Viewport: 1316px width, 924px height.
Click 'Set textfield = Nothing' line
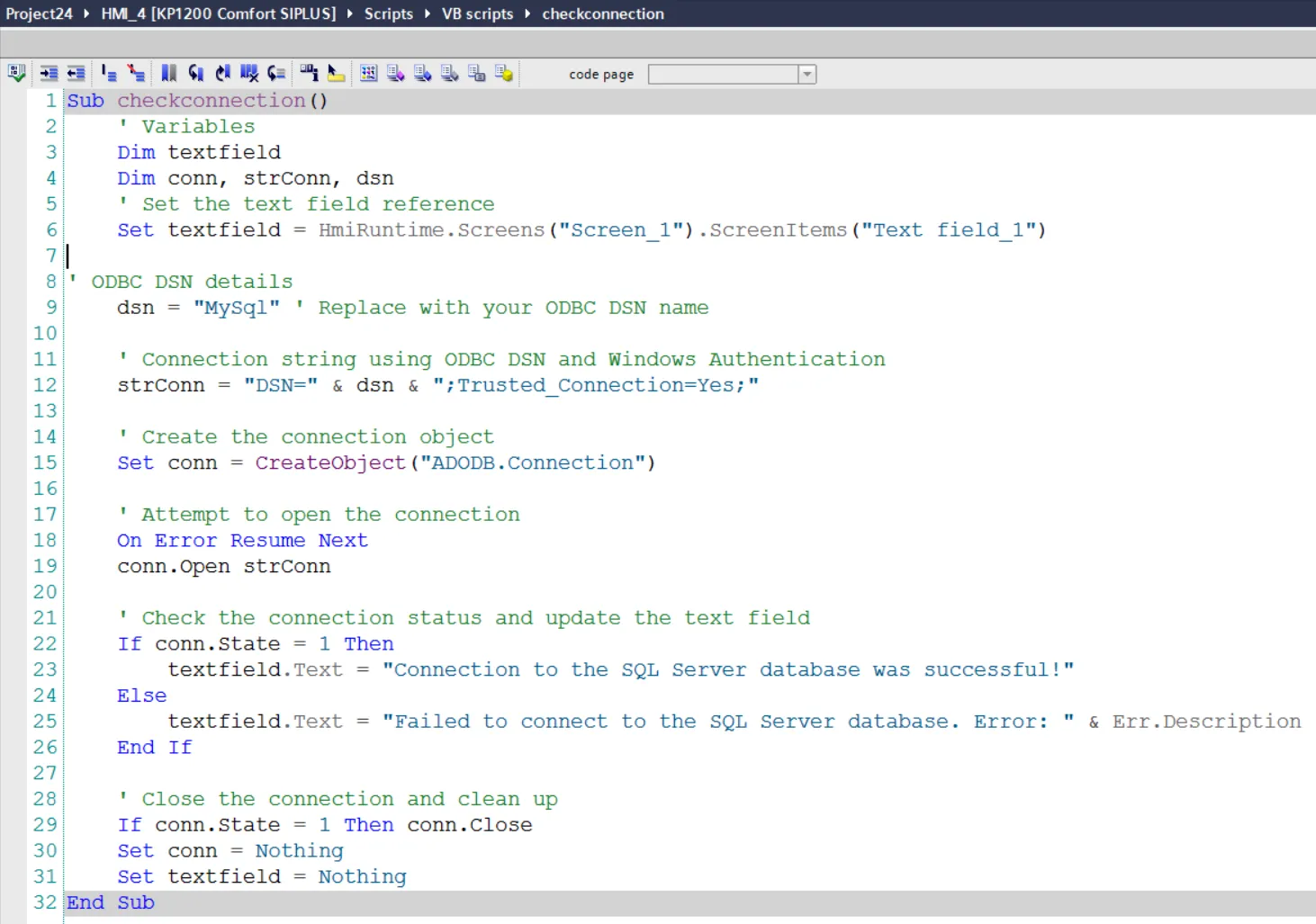(x=262, y=876)
